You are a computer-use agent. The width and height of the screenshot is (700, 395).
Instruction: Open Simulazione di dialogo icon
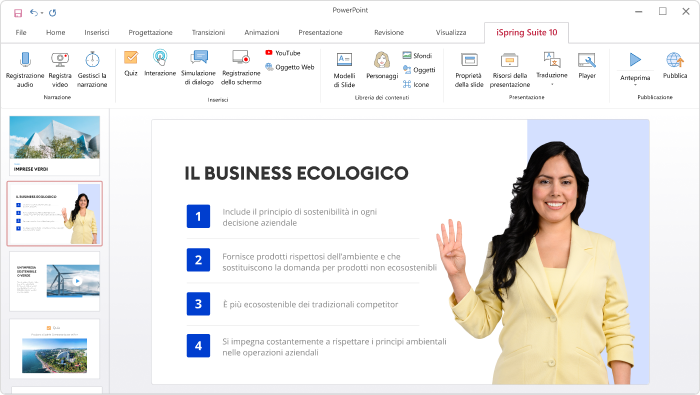coord(199,58)
